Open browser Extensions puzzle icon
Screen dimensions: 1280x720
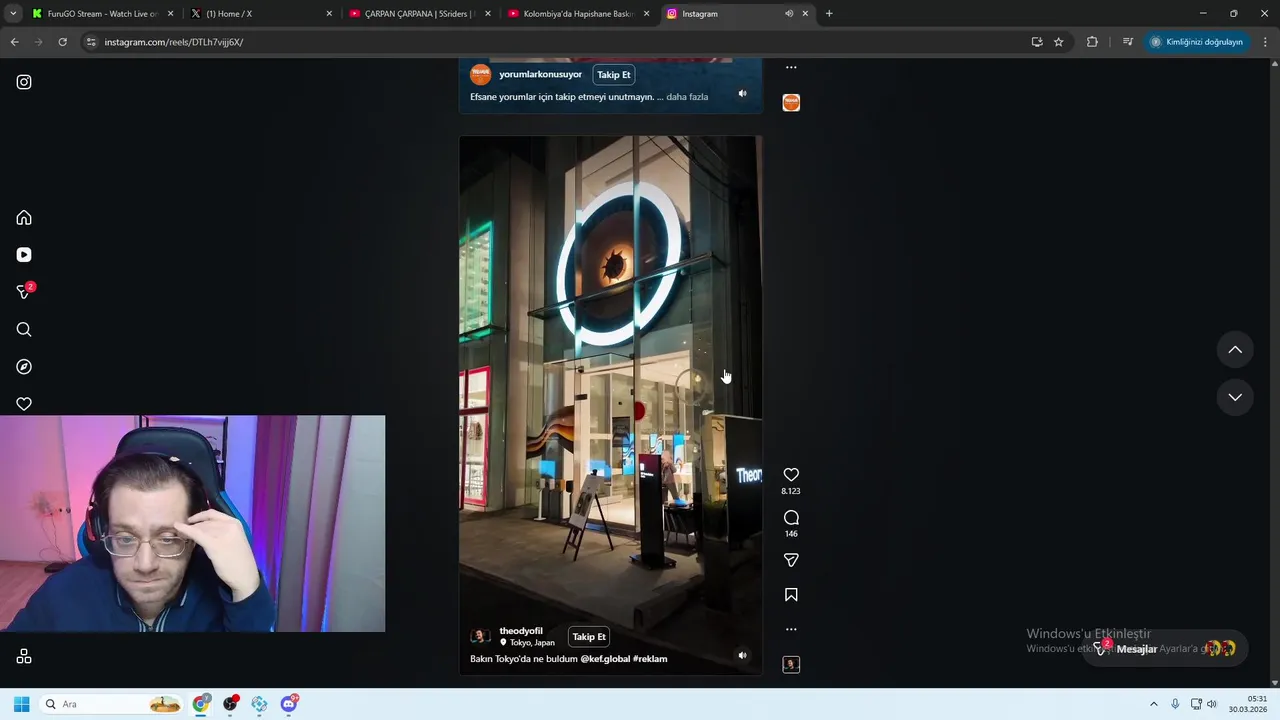pyautogui.click(x=1092, y=42)
